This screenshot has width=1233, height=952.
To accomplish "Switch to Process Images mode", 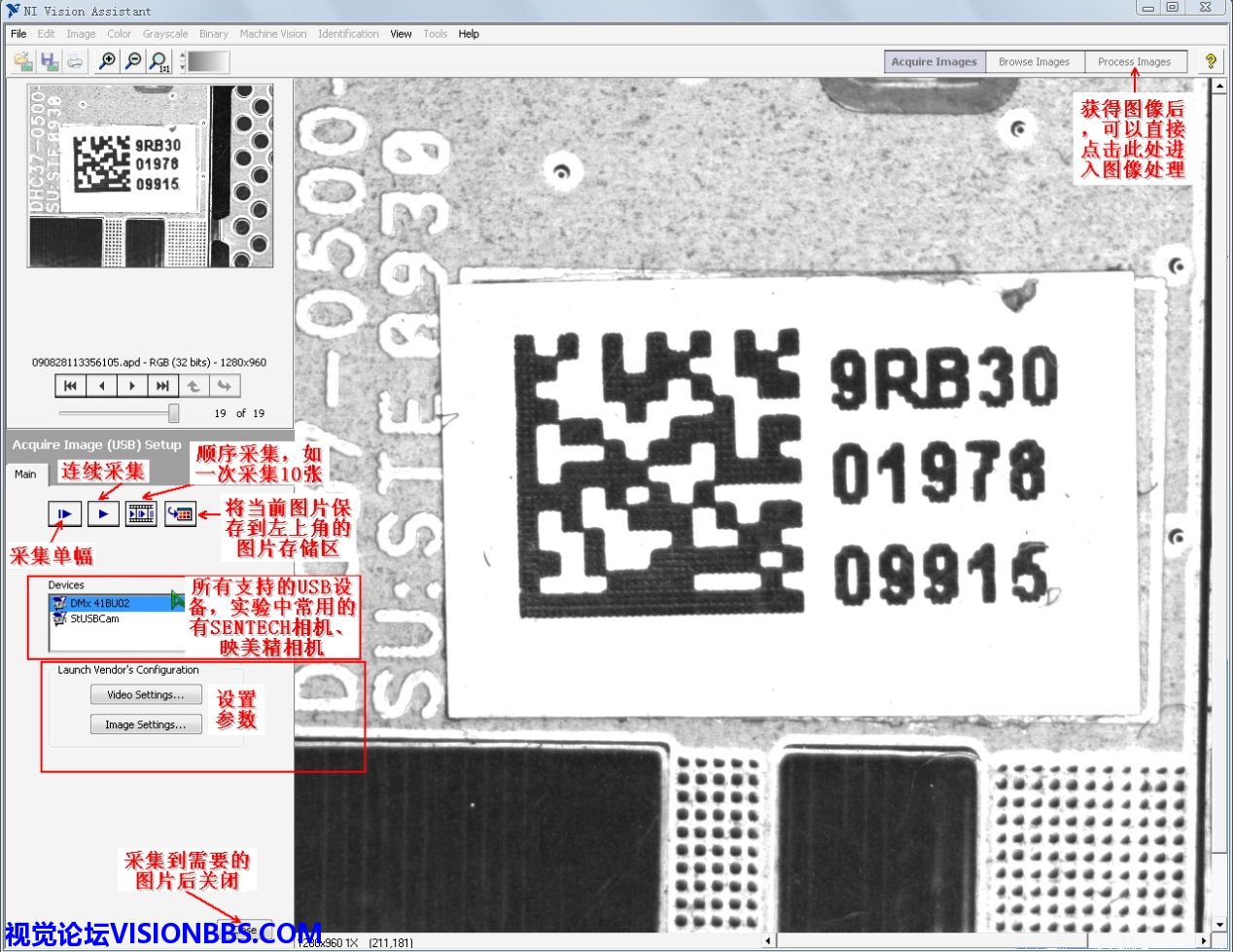I will click(1135, 61).
